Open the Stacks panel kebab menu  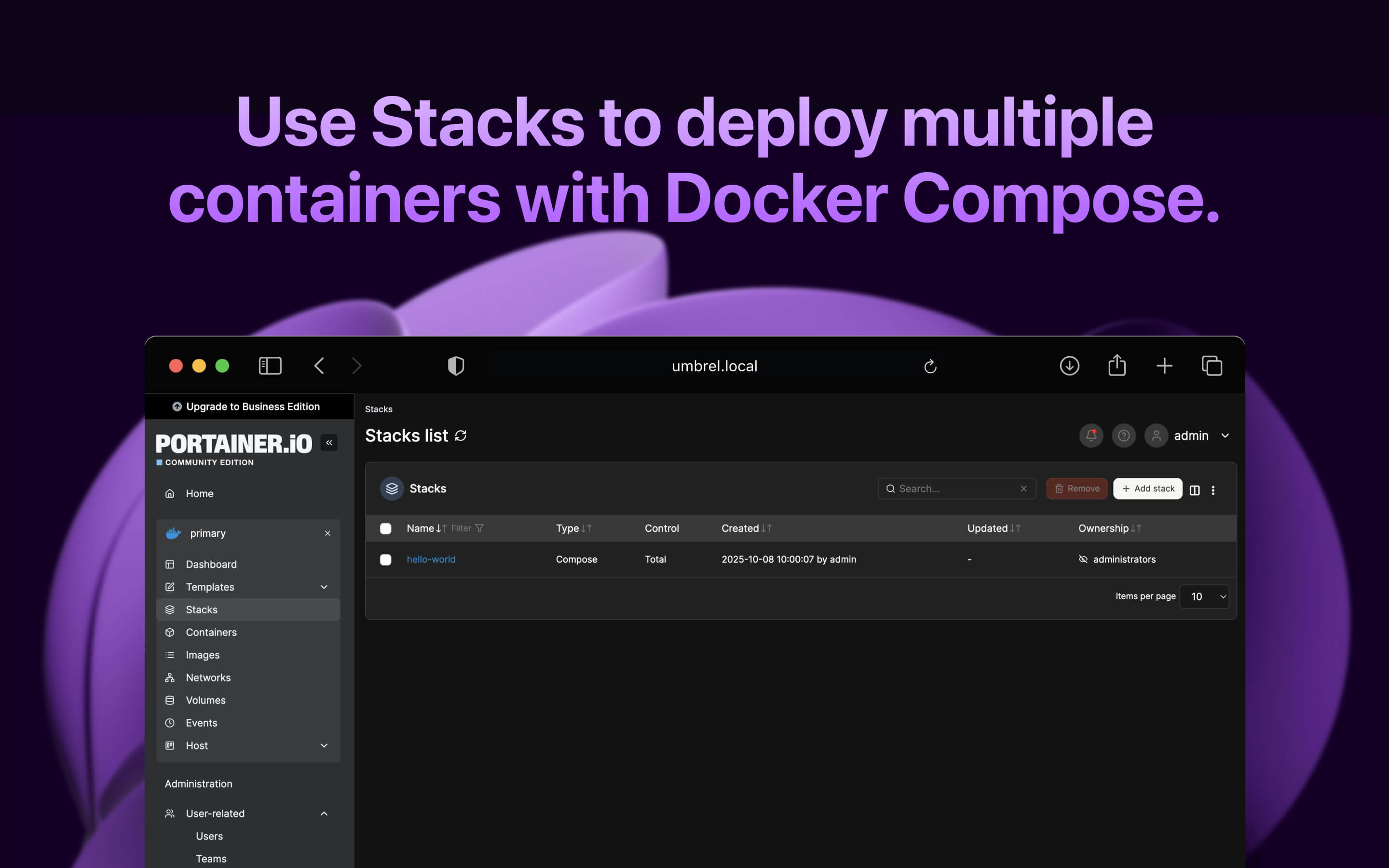1213,489
